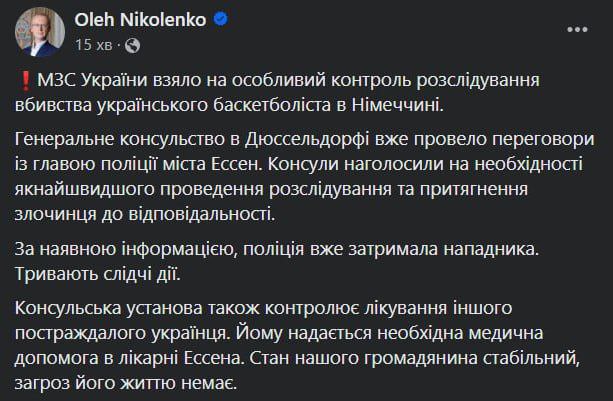Open the three-dot post options menu
The width and height of the screenshot is (613, 401).
pyautogui.click(x=577, y=29)
